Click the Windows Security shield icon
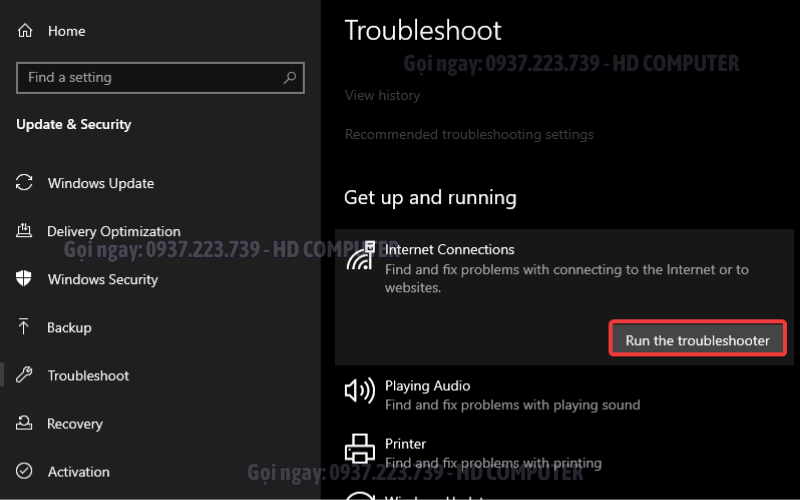This screenshot has width=800, height=500. click(x=23, y=279)
